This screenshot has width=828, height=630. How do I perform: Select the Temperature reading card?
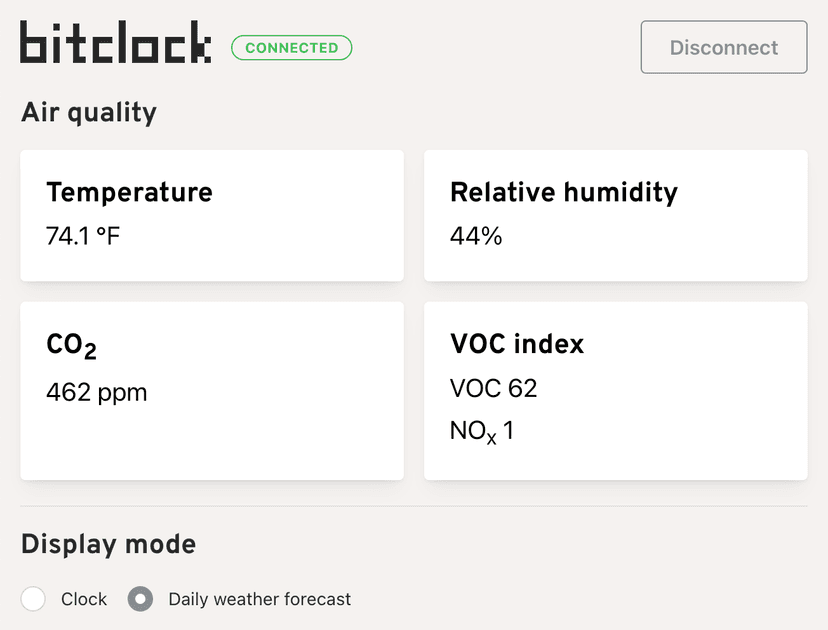tap(212, 215)
